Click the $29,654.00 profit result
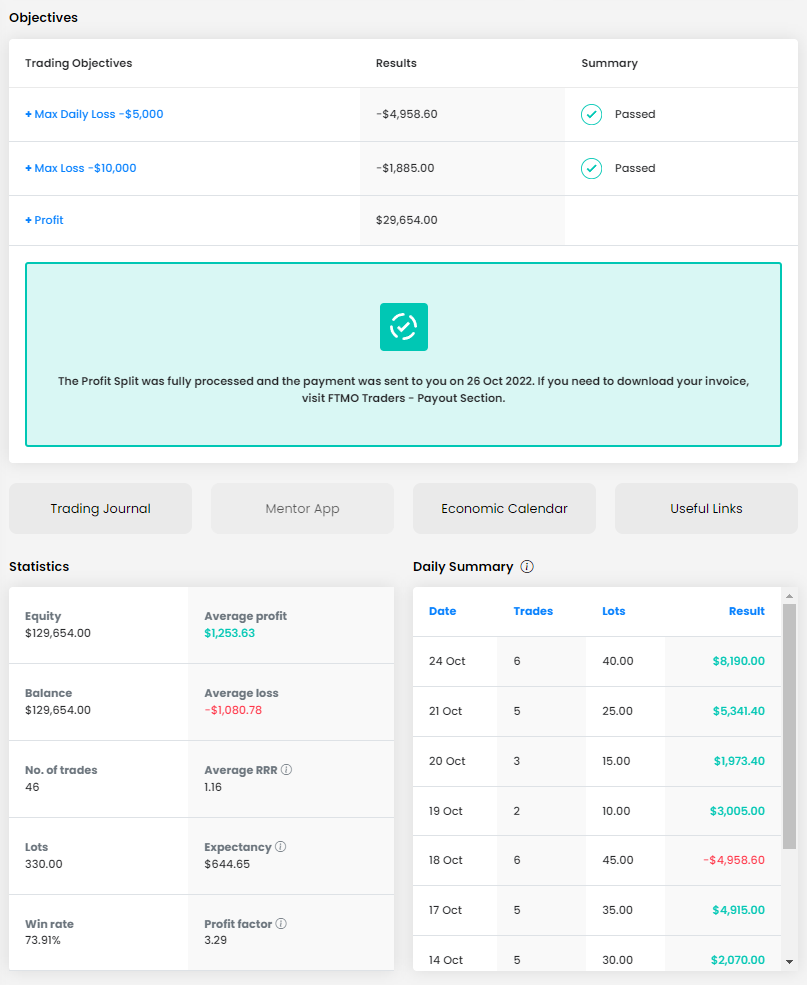This screenshot has width=808, height=985. (407, 220)
